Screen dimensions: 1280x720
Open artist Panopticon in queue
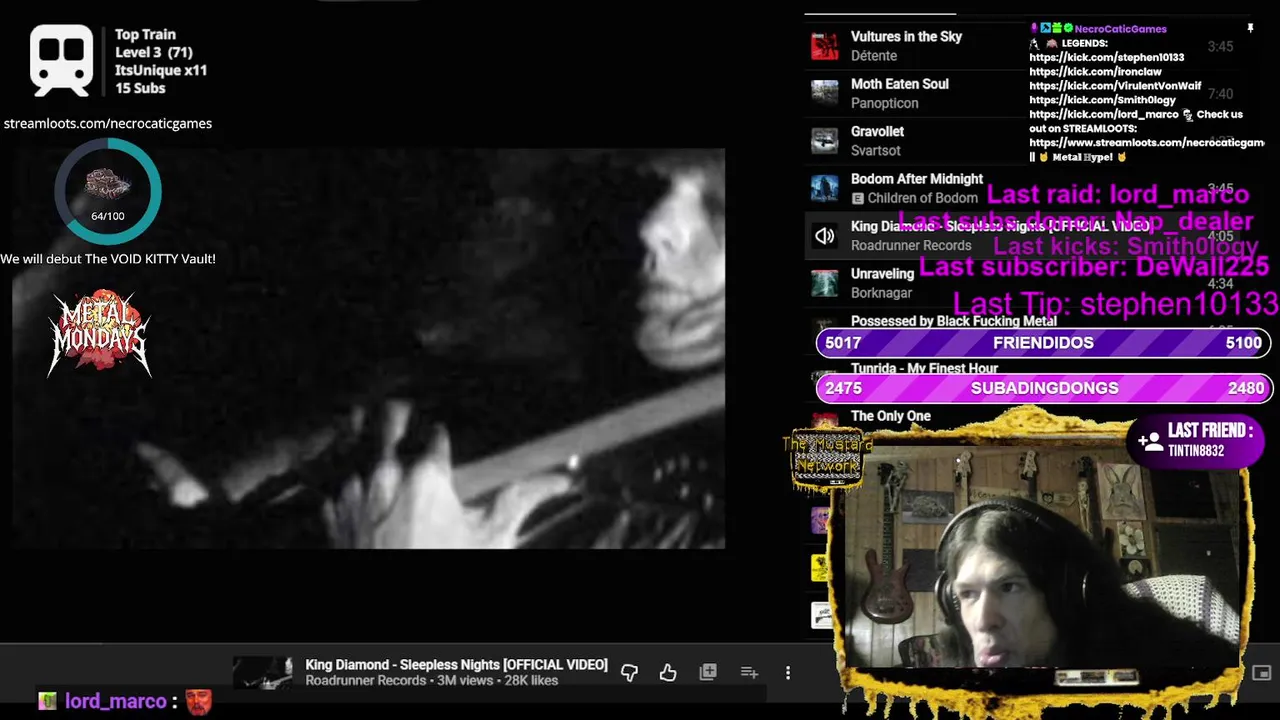884,103
